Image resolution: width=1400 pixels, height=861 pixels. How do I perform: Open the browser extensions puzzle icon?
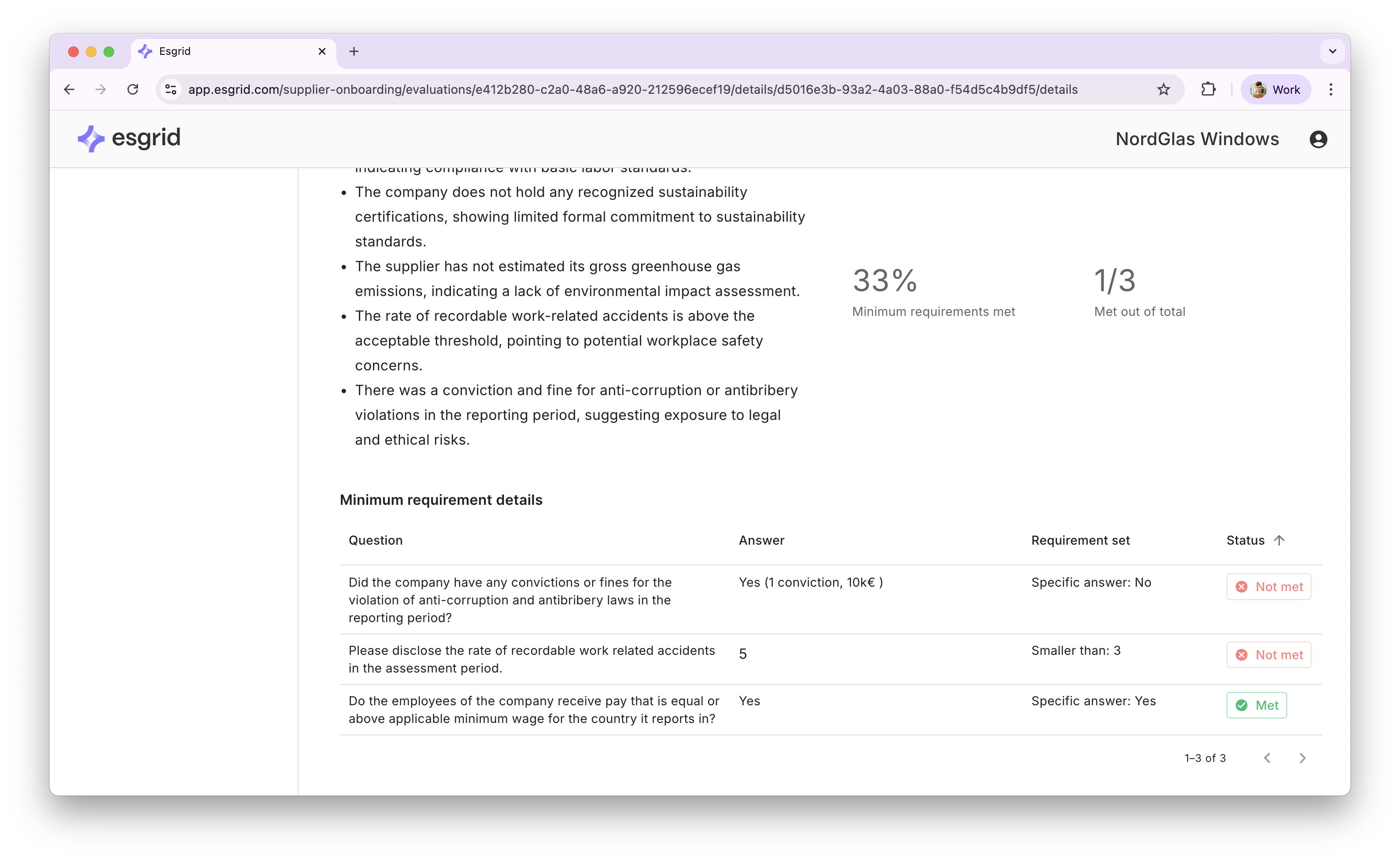click(x=1208, y=89)
